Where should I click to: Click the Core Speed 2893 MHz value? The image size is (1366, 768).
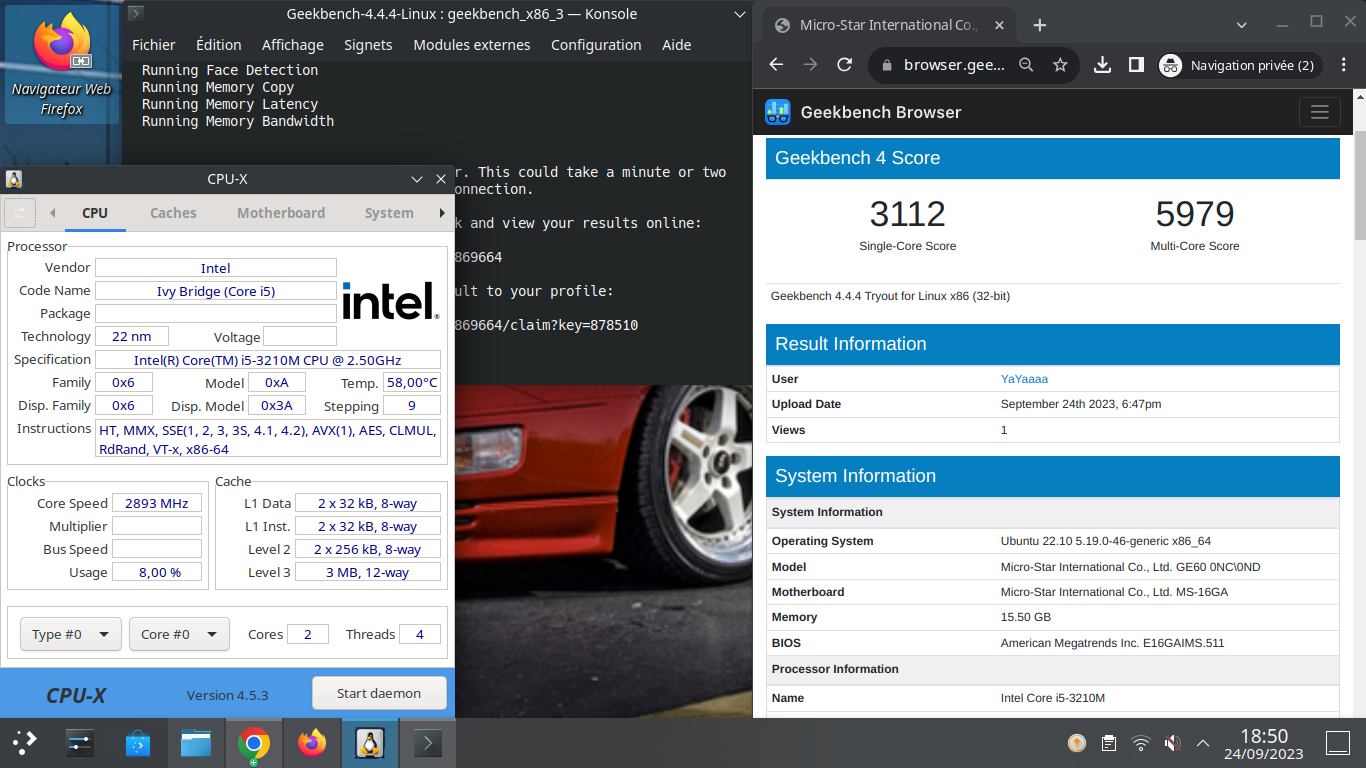[157, 503]
